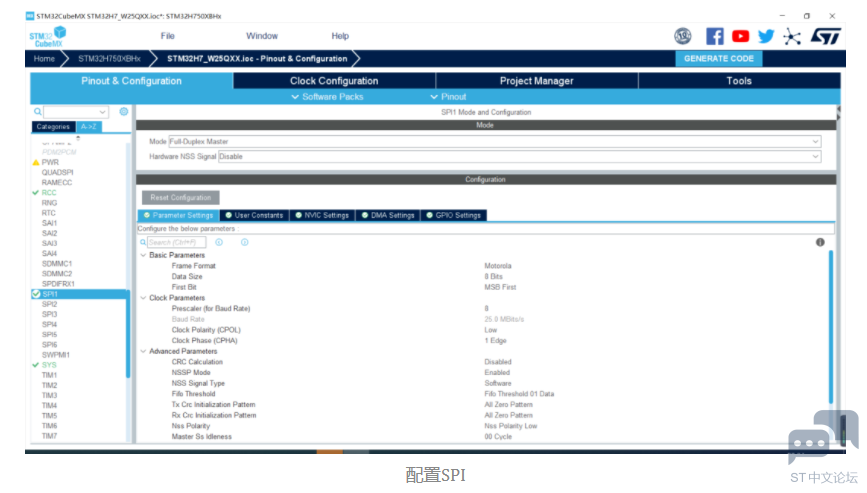
Task: Open the peripheral search combo box
Action: [x=76, y=112]
